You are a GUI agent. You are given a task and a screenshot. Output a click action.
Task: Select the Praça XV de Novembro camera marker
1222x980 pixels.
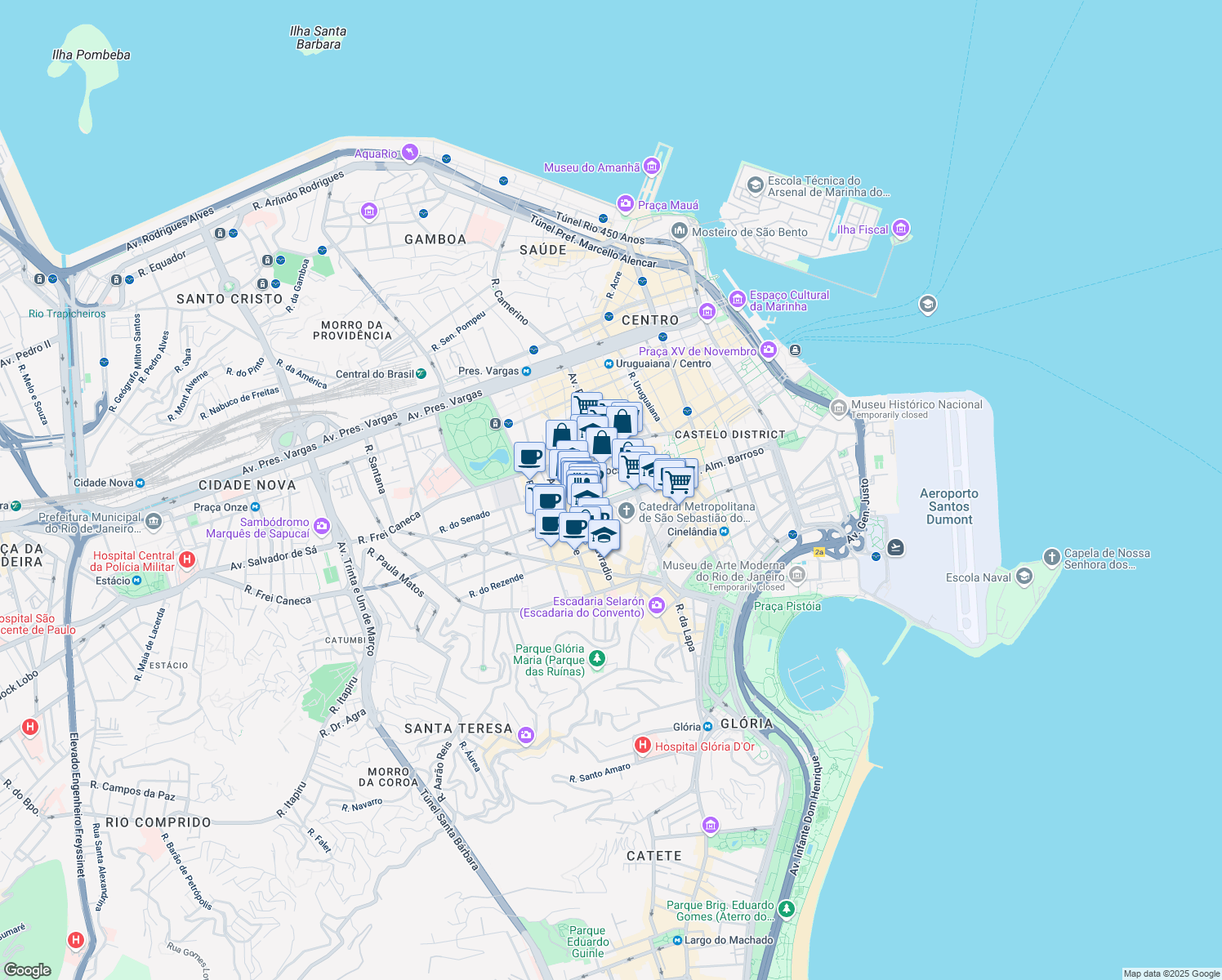[x=768, y=350]
